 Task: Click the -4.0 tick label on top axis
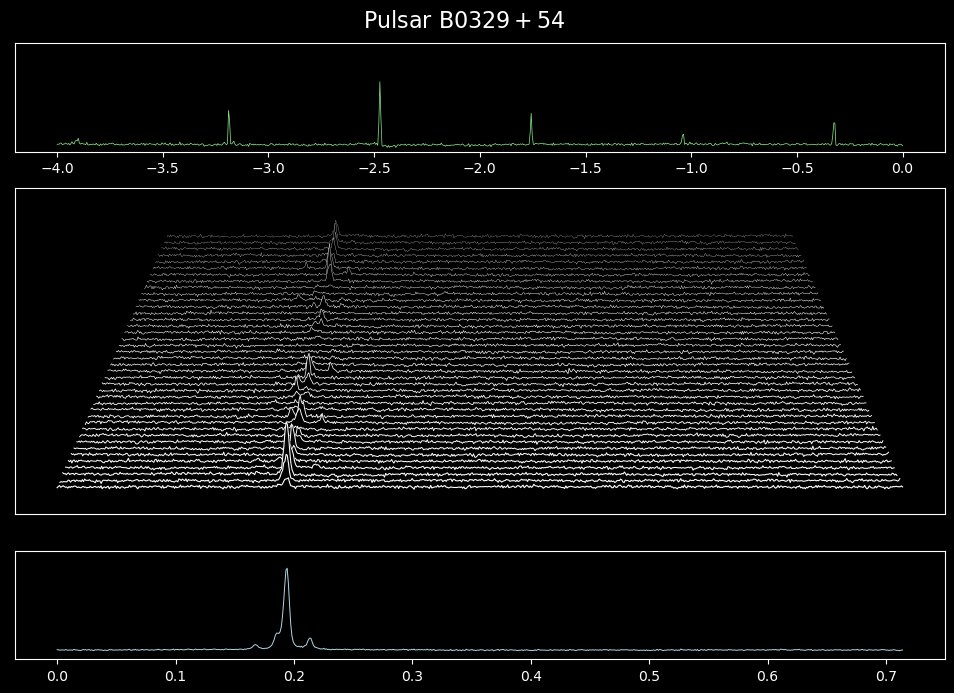(57, 169)
